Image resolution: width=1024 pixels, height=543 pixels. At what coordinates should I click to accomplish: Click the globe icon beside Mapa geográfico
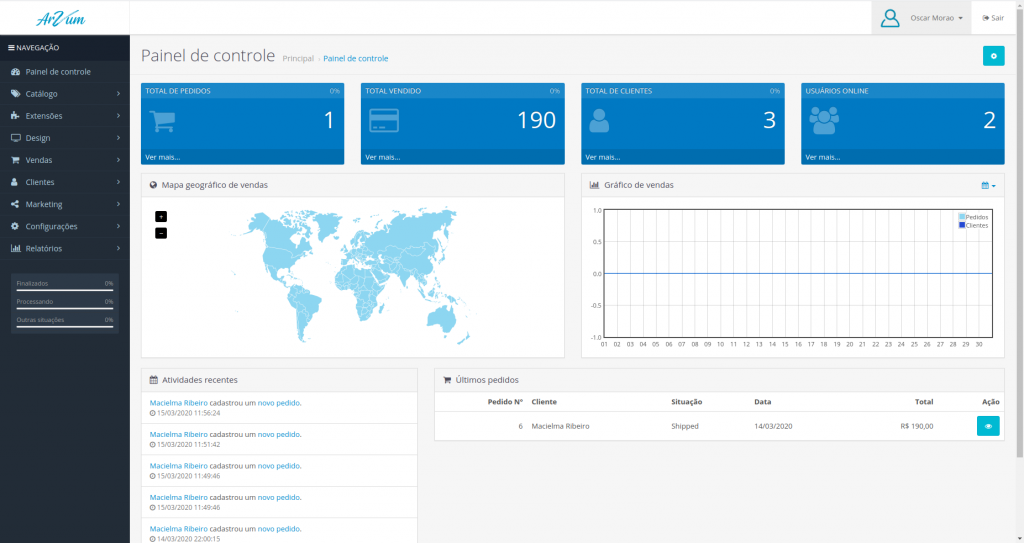[153, 185]
